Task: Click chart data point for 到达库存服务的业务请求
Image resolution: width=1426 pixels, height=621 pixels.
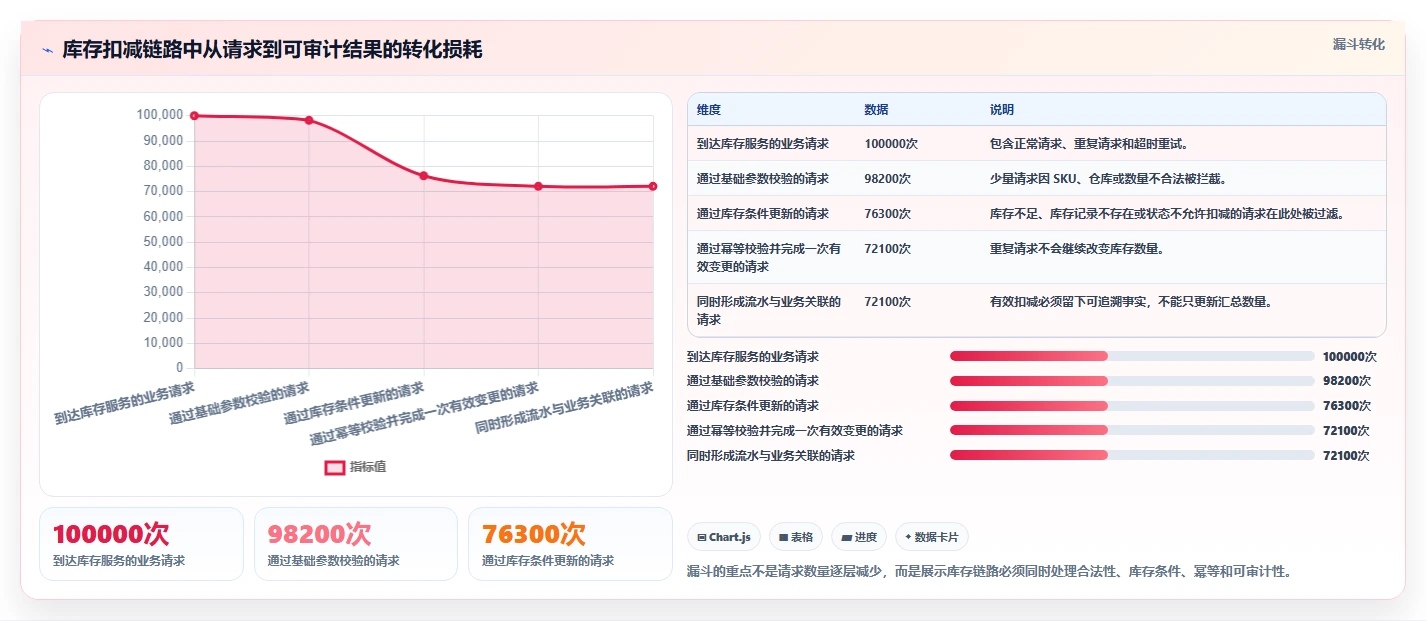Action: tap(194, 116)
